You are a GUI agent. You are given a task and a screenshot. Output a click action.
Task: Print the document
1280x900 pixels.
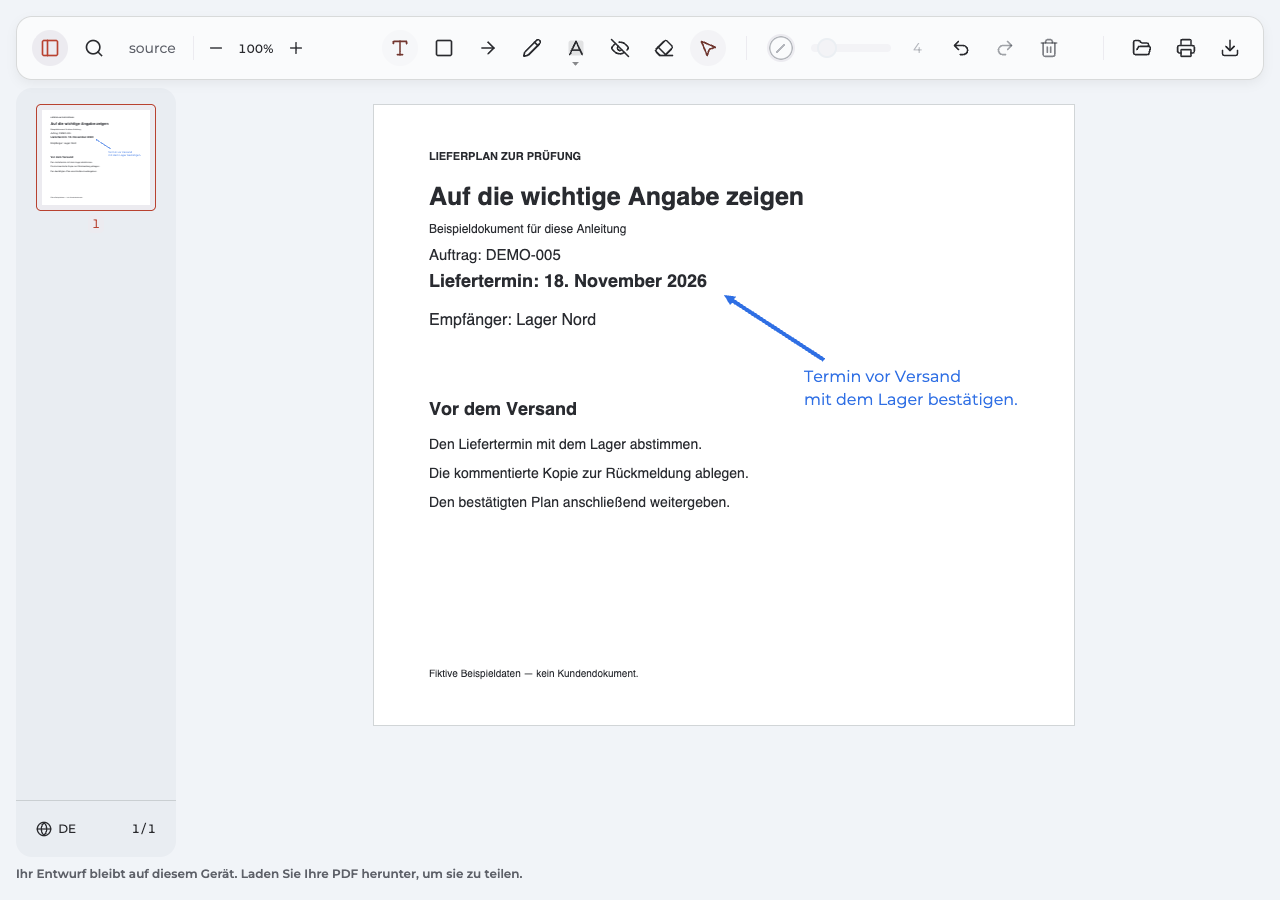(x=1186, y=48)
